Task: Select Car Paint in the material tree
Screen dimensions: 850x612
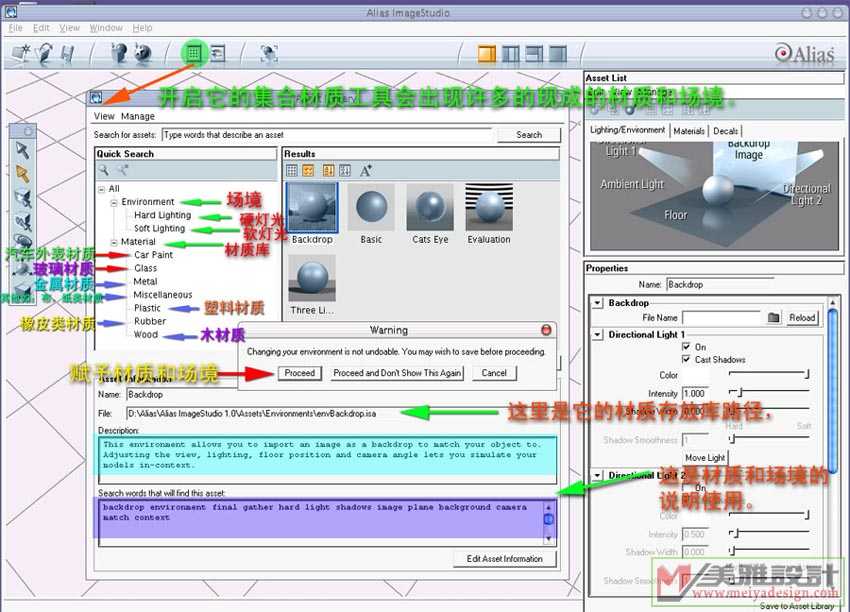Action: click(153, 255)
